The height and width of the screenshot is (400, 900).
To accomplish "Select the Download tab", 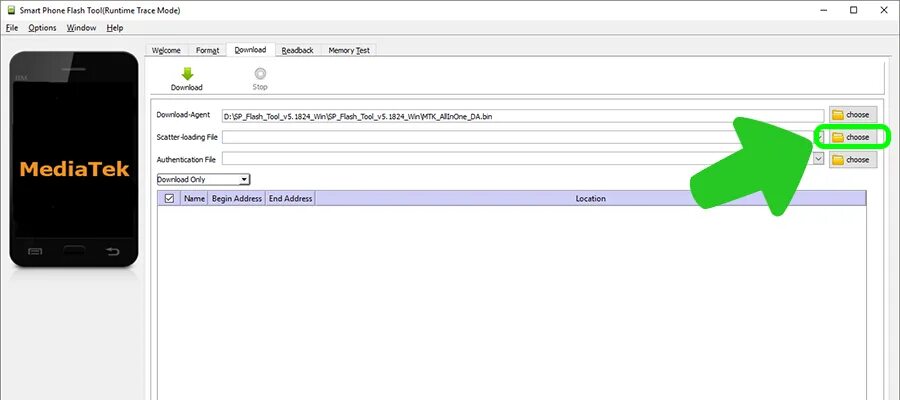I will point(250,50).
